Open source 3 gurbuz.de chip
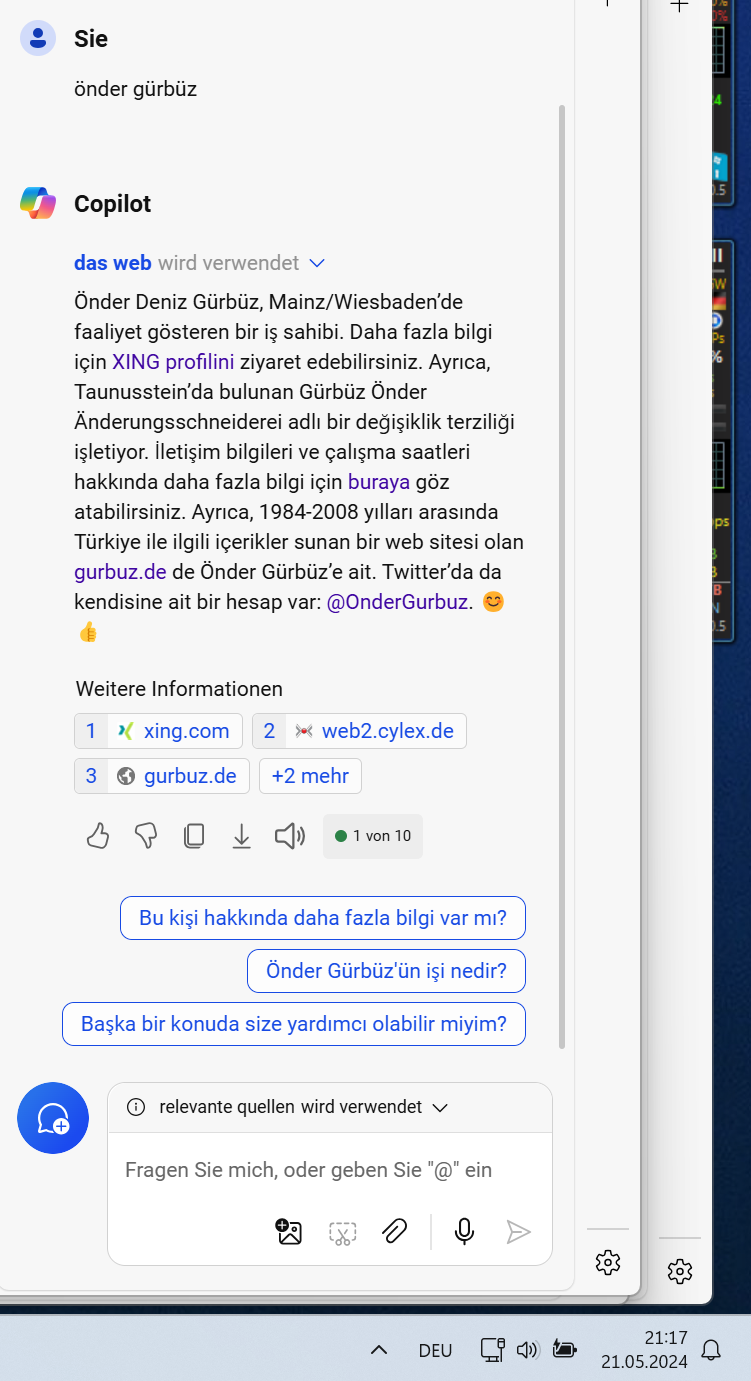Viewport: 751px width, 1381px height. pos(162,776)
